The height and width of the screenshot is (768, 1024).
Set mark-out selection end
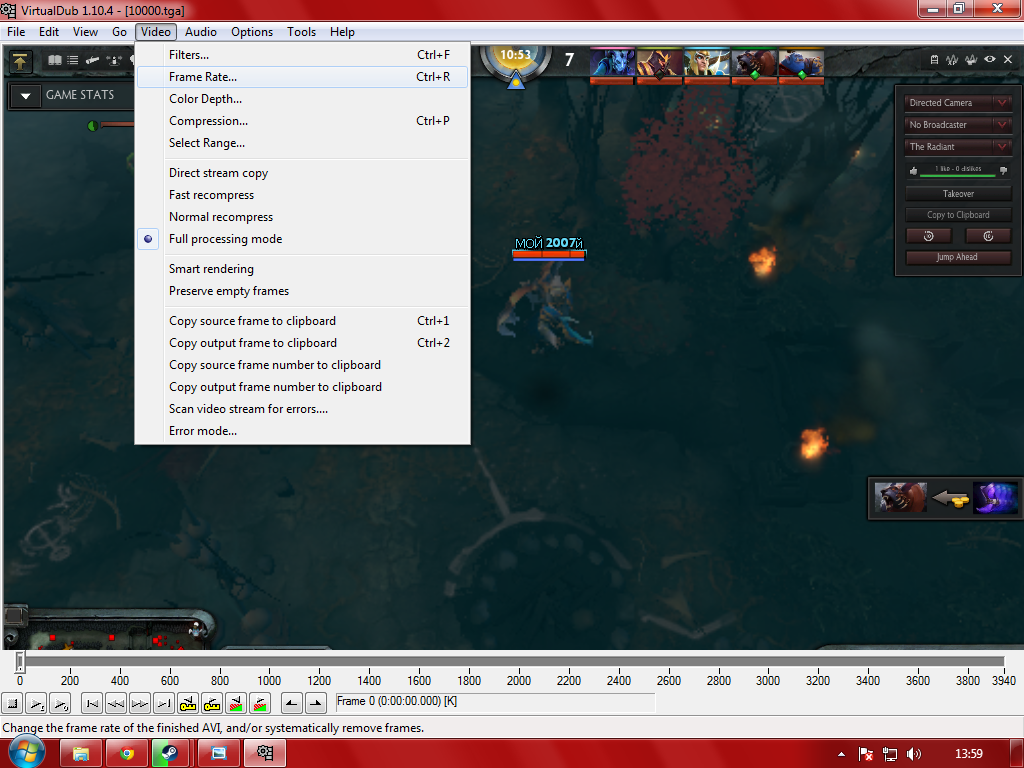[315, 703]
